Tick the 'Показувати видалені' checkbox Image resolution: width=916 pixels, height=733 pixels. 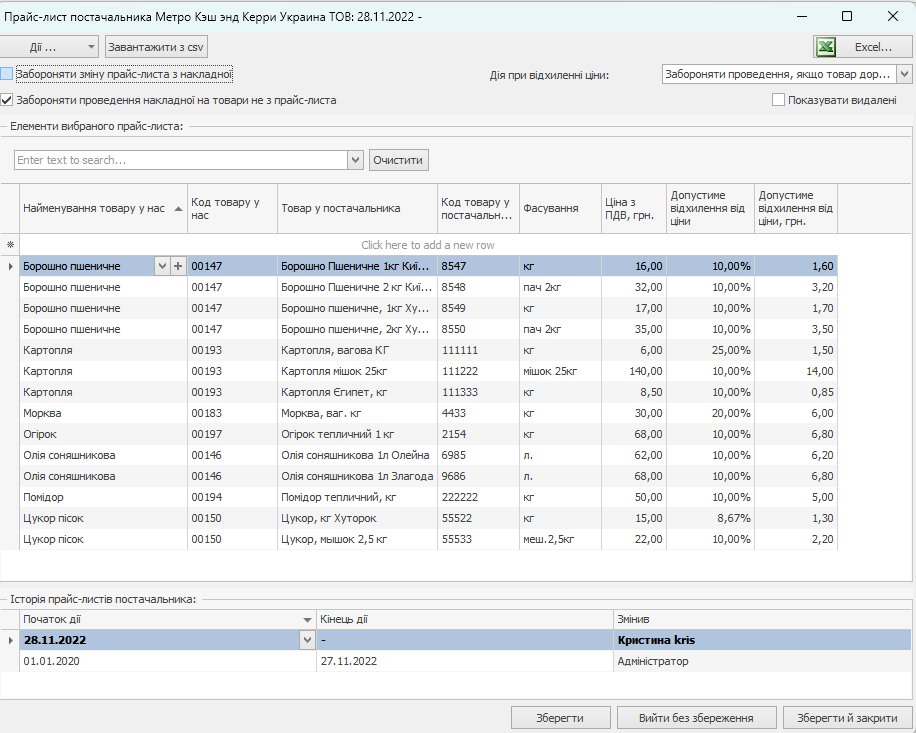778,100
